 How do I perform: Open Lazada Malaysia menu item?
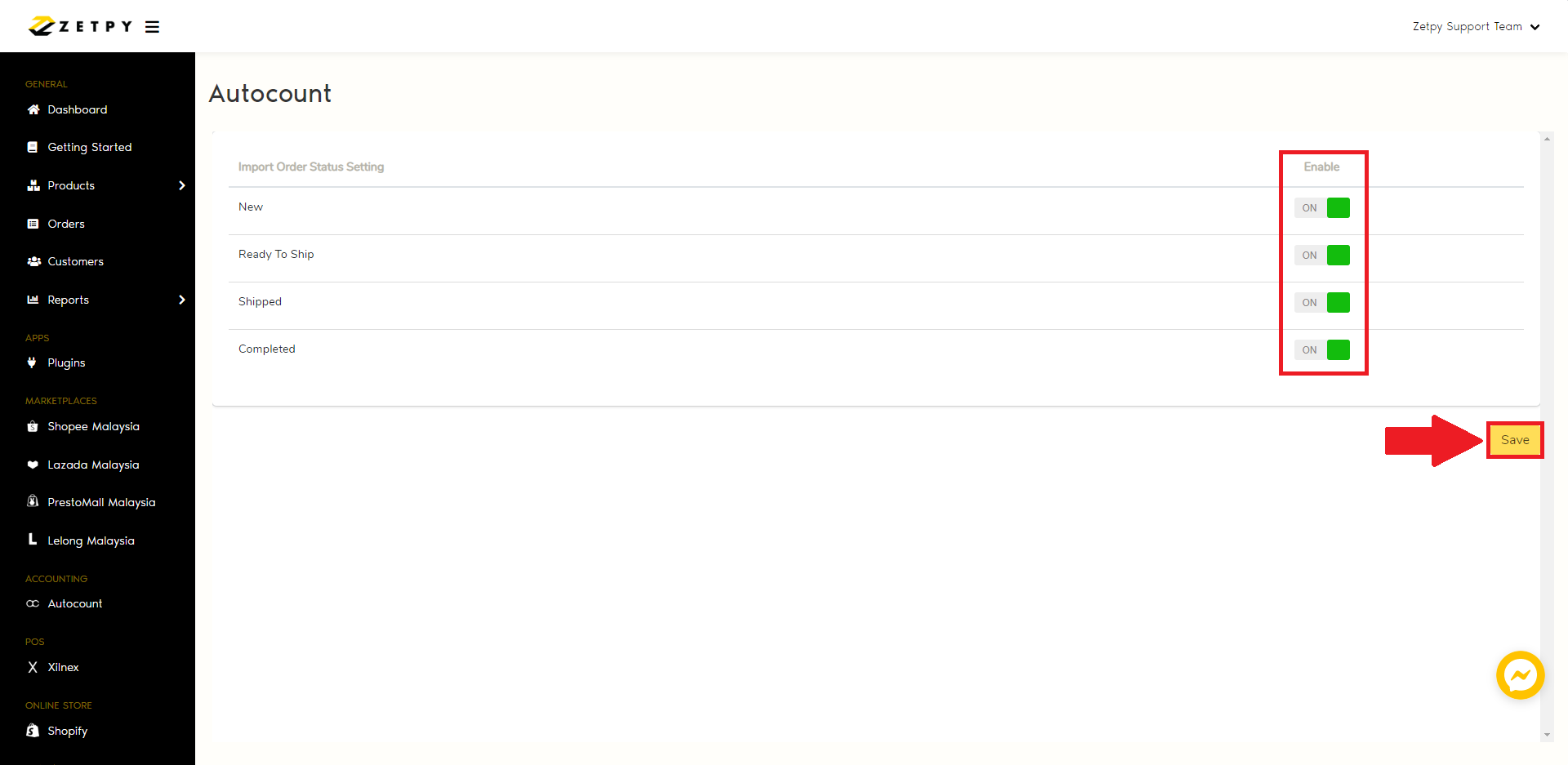pos(93,465)
